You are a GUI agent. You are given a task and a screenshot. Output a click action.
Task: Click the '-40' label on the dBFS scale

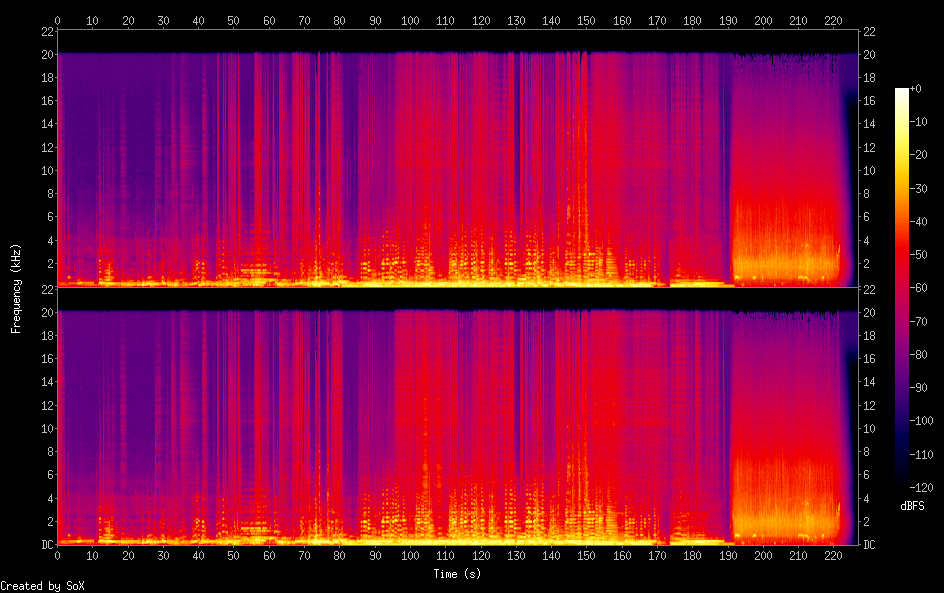(x=919, y=222)
